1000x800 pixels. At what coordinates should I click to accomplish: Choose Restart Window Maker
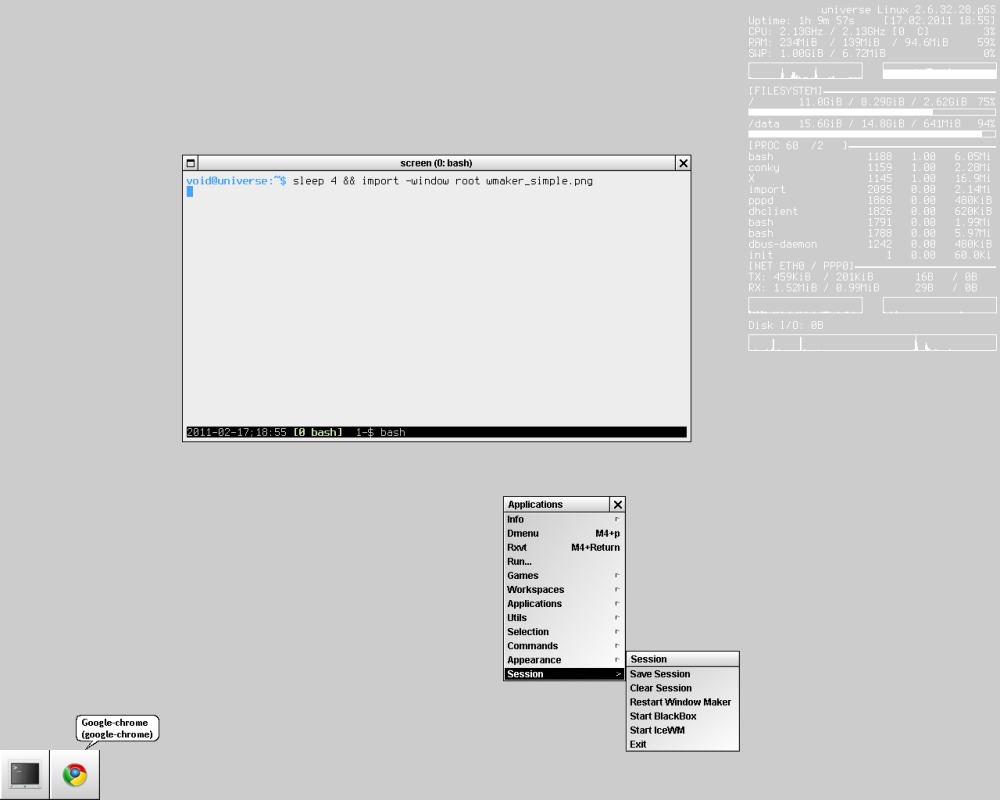pos(682,702)
